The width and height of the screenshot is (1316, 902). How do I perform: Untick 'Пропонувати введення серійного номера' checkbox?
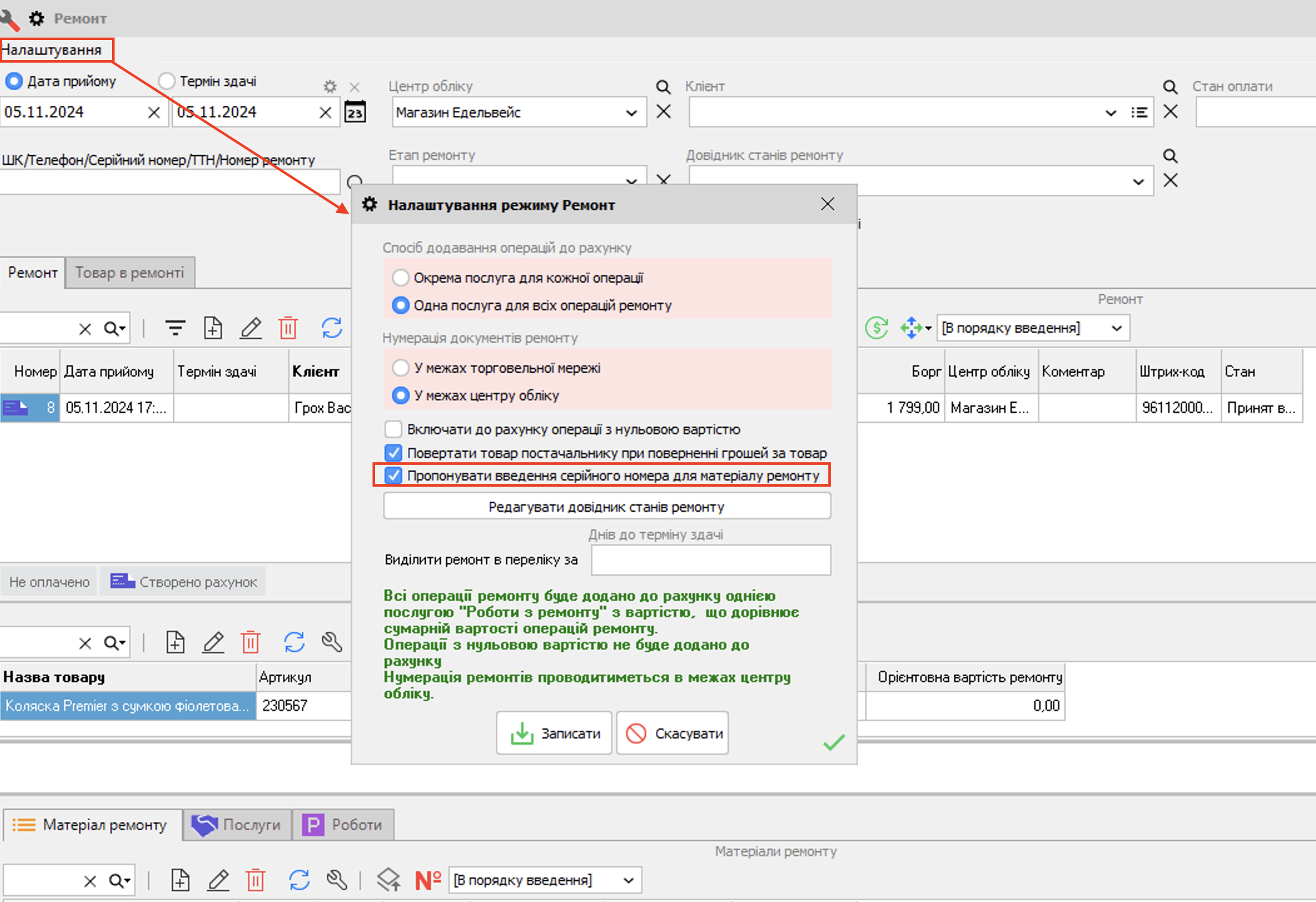pyautogui.click(x=393, y=475)
